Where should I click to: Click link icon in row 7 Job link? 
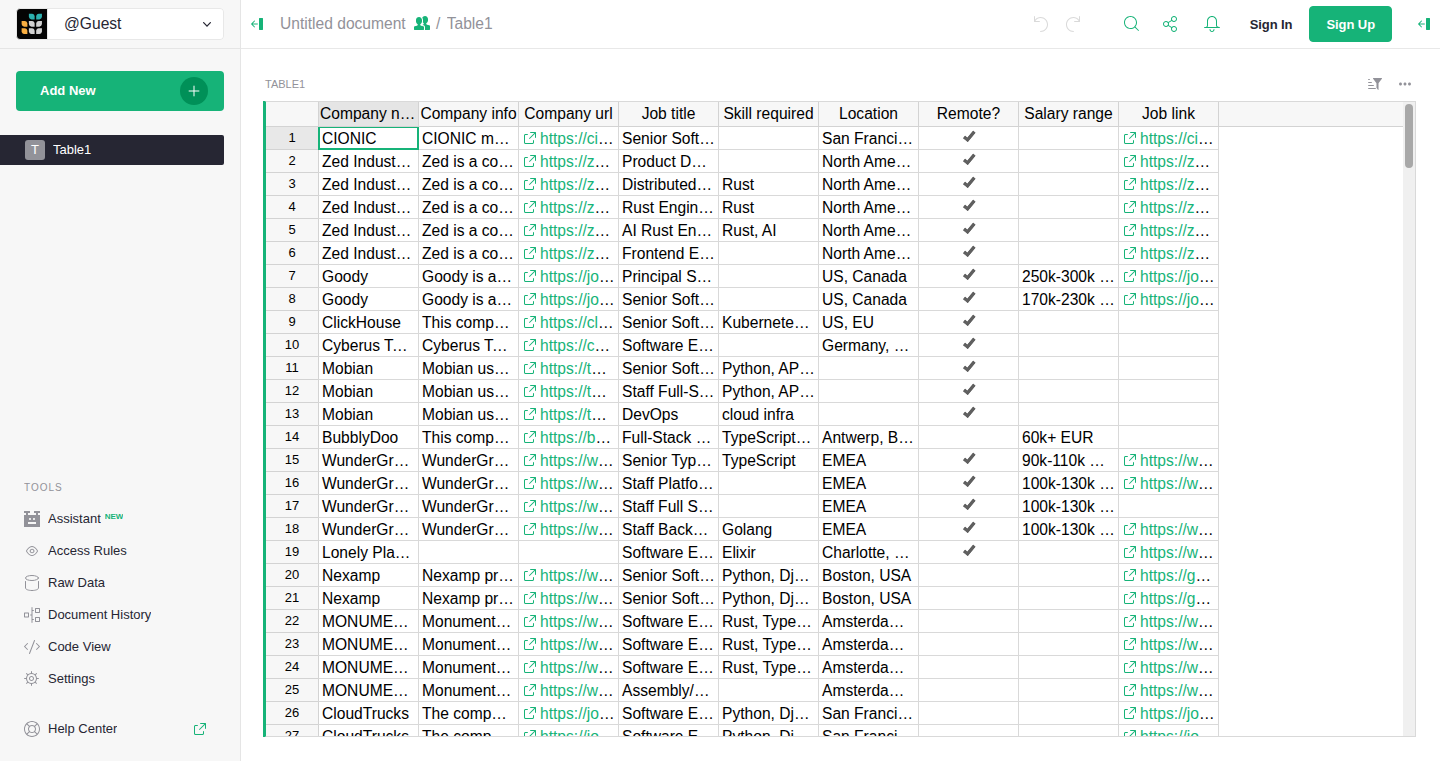coord(1130,276)
